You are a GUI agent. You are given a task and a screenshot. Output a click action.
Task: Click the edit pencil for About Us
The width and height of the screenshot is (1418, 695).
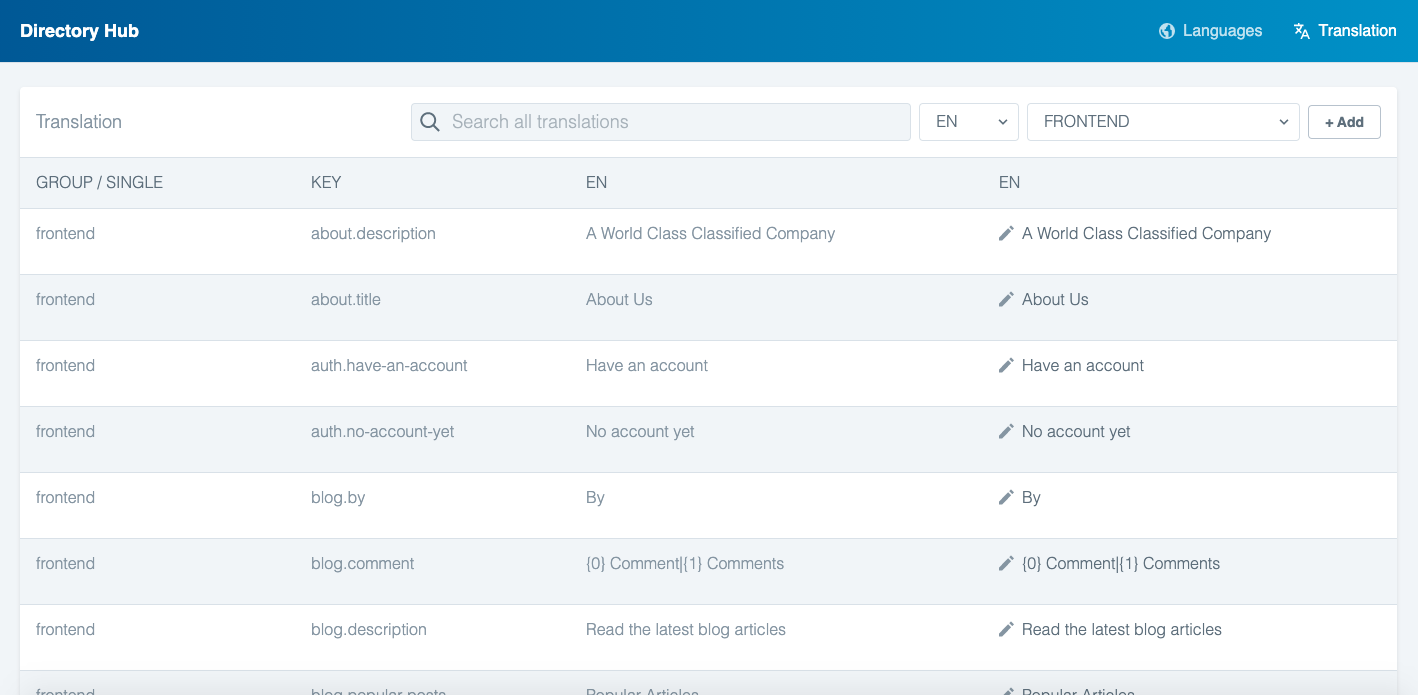1006,299
